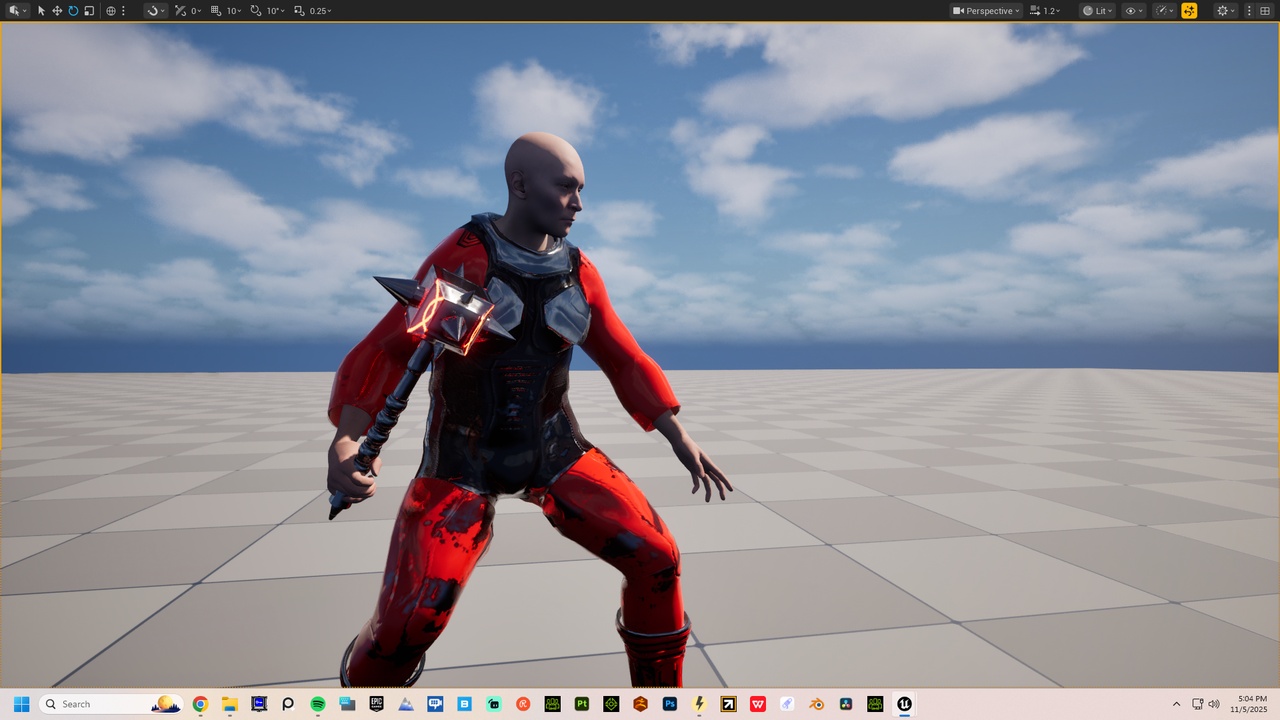Activate the Rotate transform tool
The width and height of the screenshot is (1280, 720).
(x=73, y=11)
